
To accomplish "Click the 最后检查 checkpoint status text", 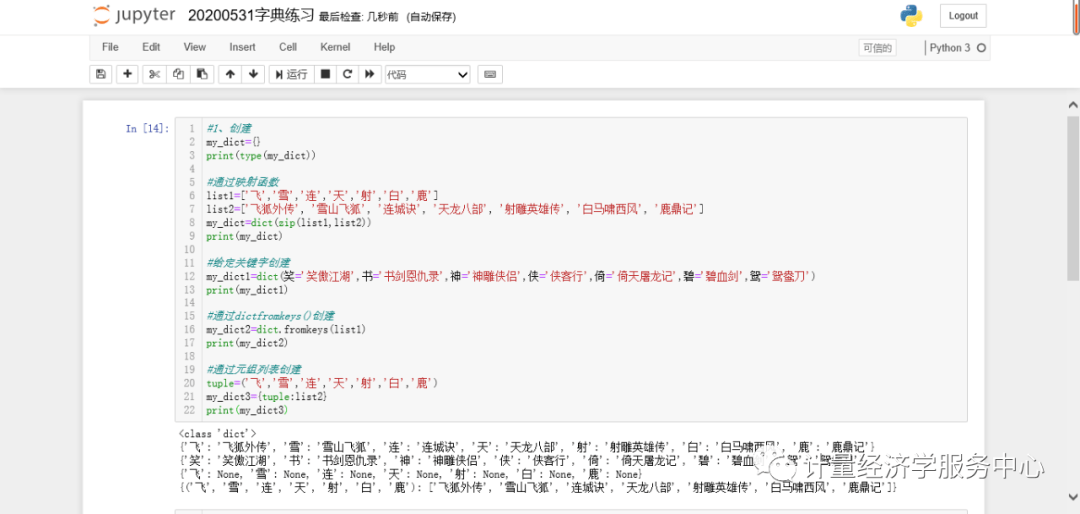I will (x=359, y=17).
